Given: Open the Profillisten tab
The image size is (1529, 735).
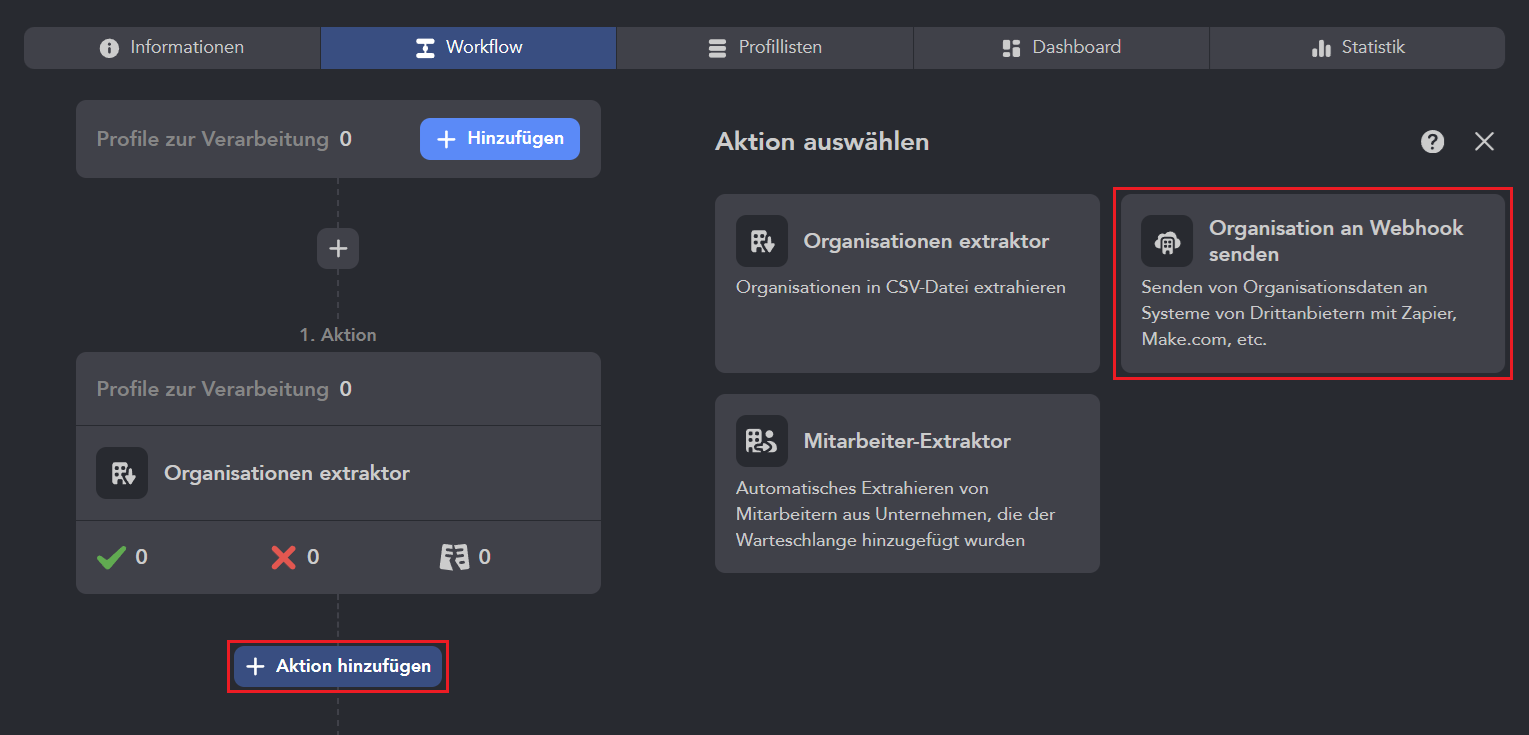Looking at the screenshot, I should 764,48.
